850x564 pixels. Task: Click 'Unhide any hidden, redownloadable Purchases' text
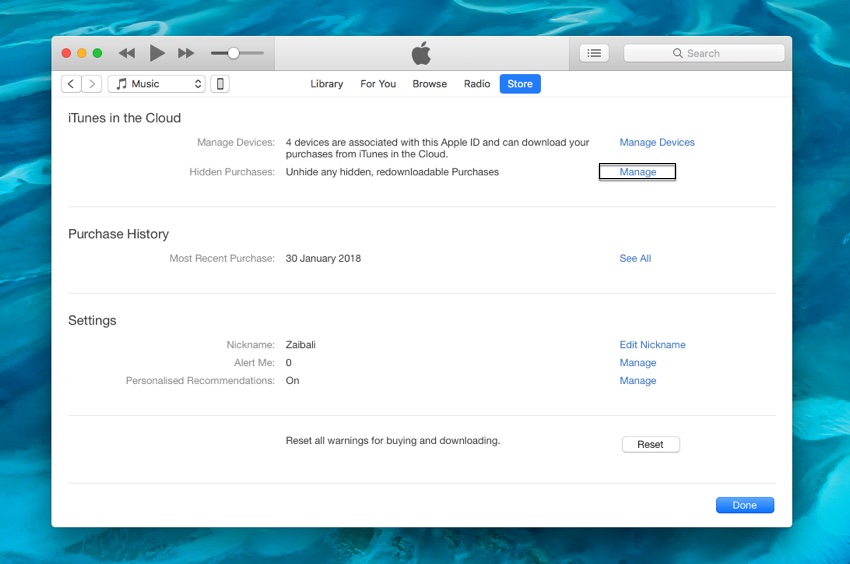click(x=392, y=172)
